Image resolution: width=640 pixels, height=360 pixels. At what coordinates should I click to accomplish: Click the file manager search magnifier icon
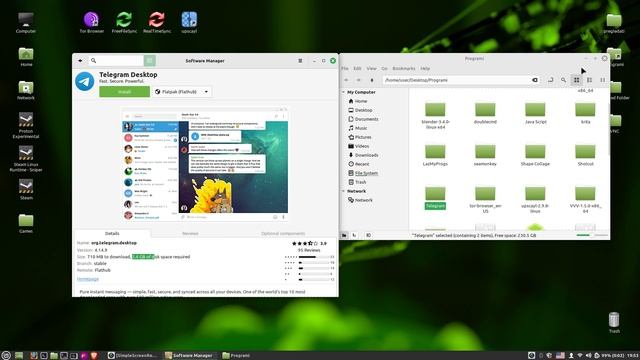pyautogui.click(x=563, y=80)
